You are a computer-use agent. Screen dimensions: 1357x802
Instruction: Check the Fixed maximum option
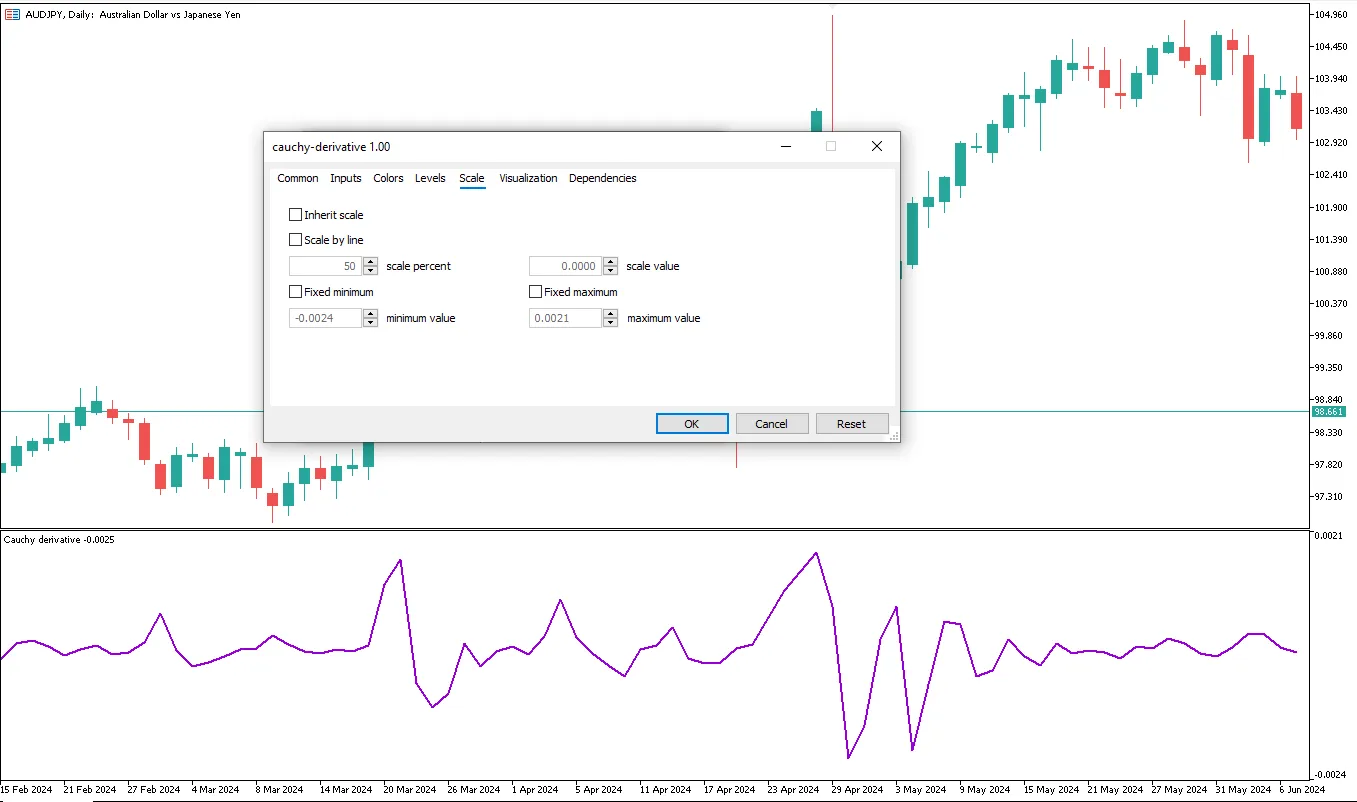(535, 292)
